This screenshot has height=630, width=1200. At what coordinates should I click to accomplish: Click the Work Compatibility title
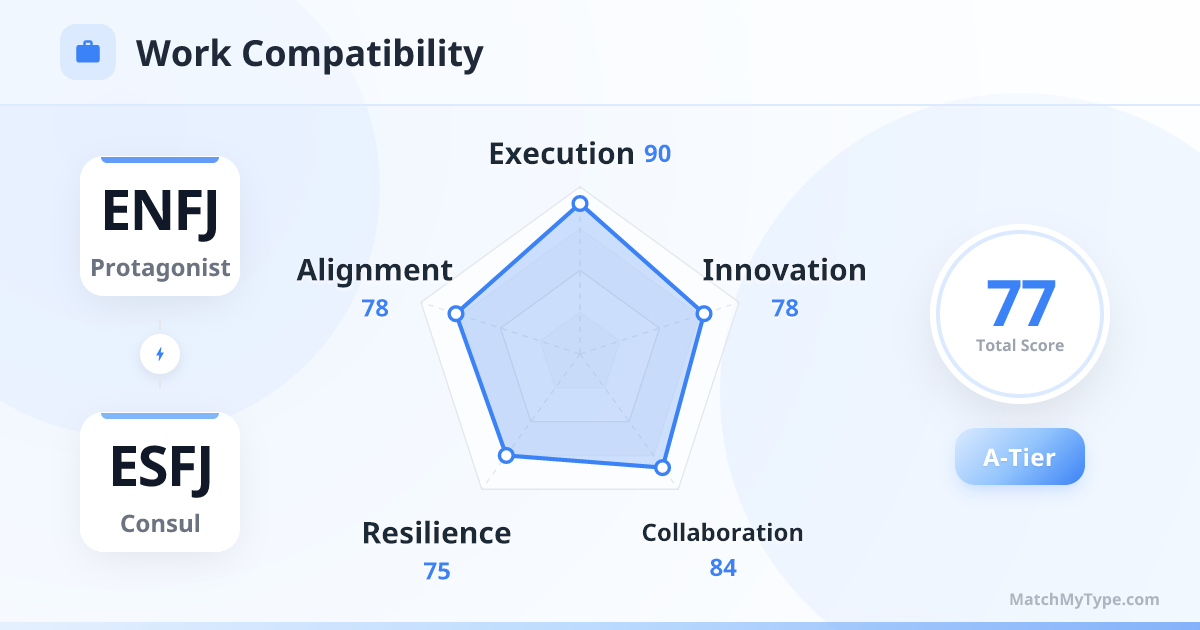[309, 53]
